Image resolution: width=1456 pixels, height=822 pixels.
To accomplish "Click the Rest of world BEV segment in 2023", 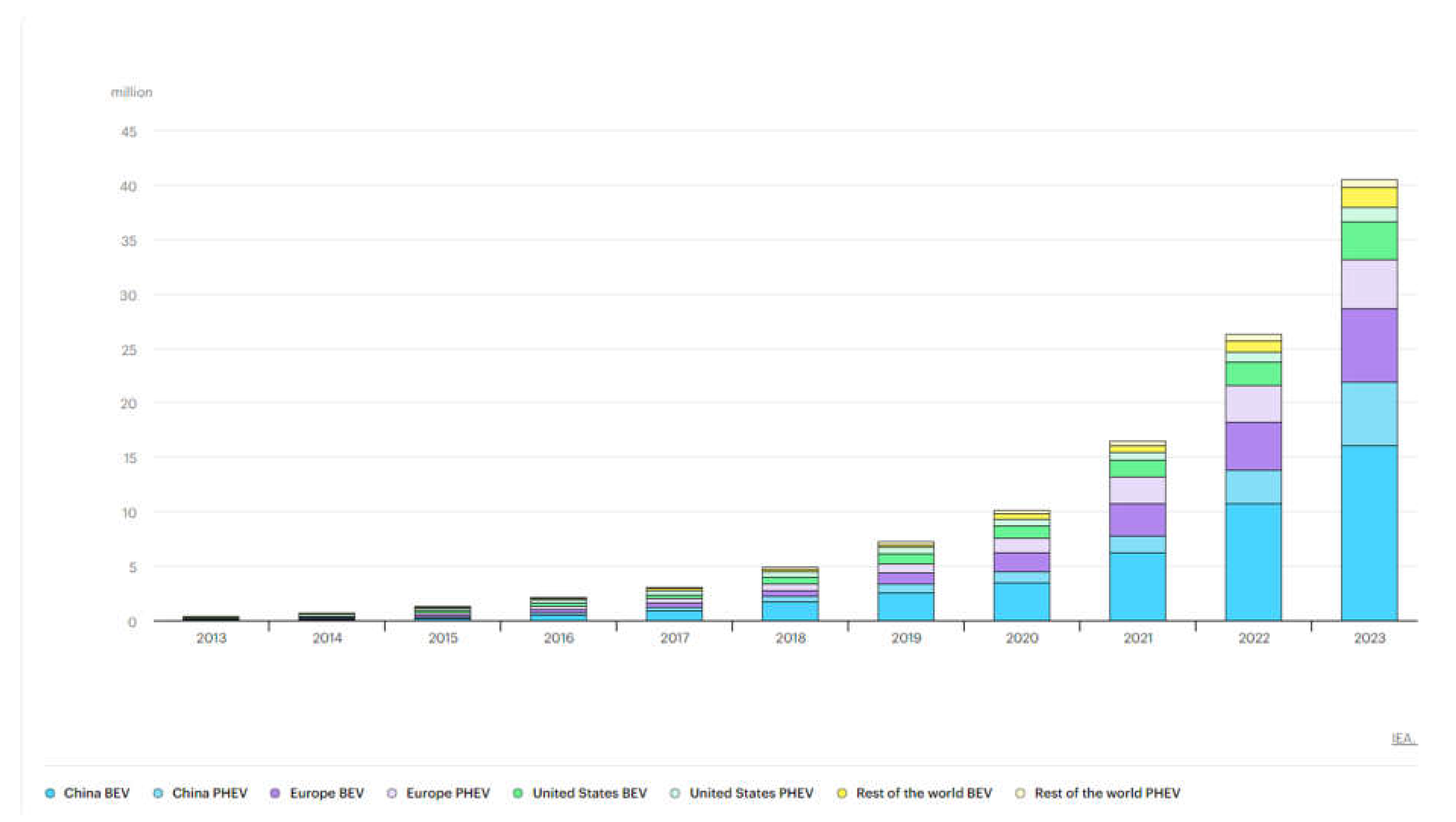I will coord(1369,197).
